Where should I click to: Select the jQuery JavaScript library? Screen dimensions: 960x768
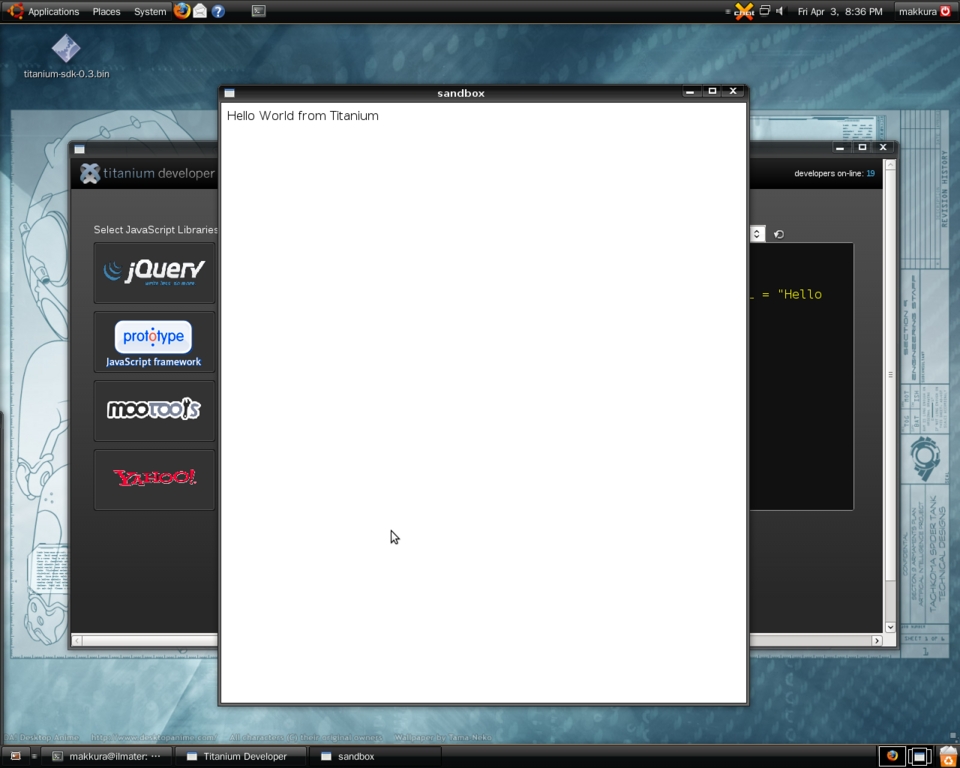154,271
